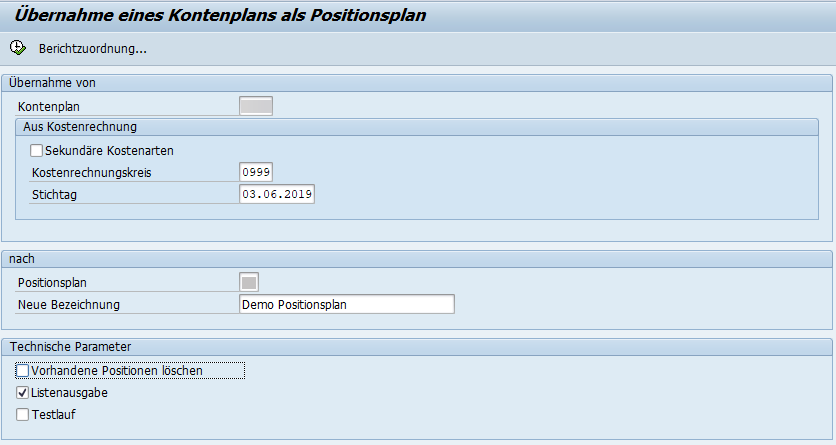
Task: Click the Übernahme von group header
Action: coord(416,83)
